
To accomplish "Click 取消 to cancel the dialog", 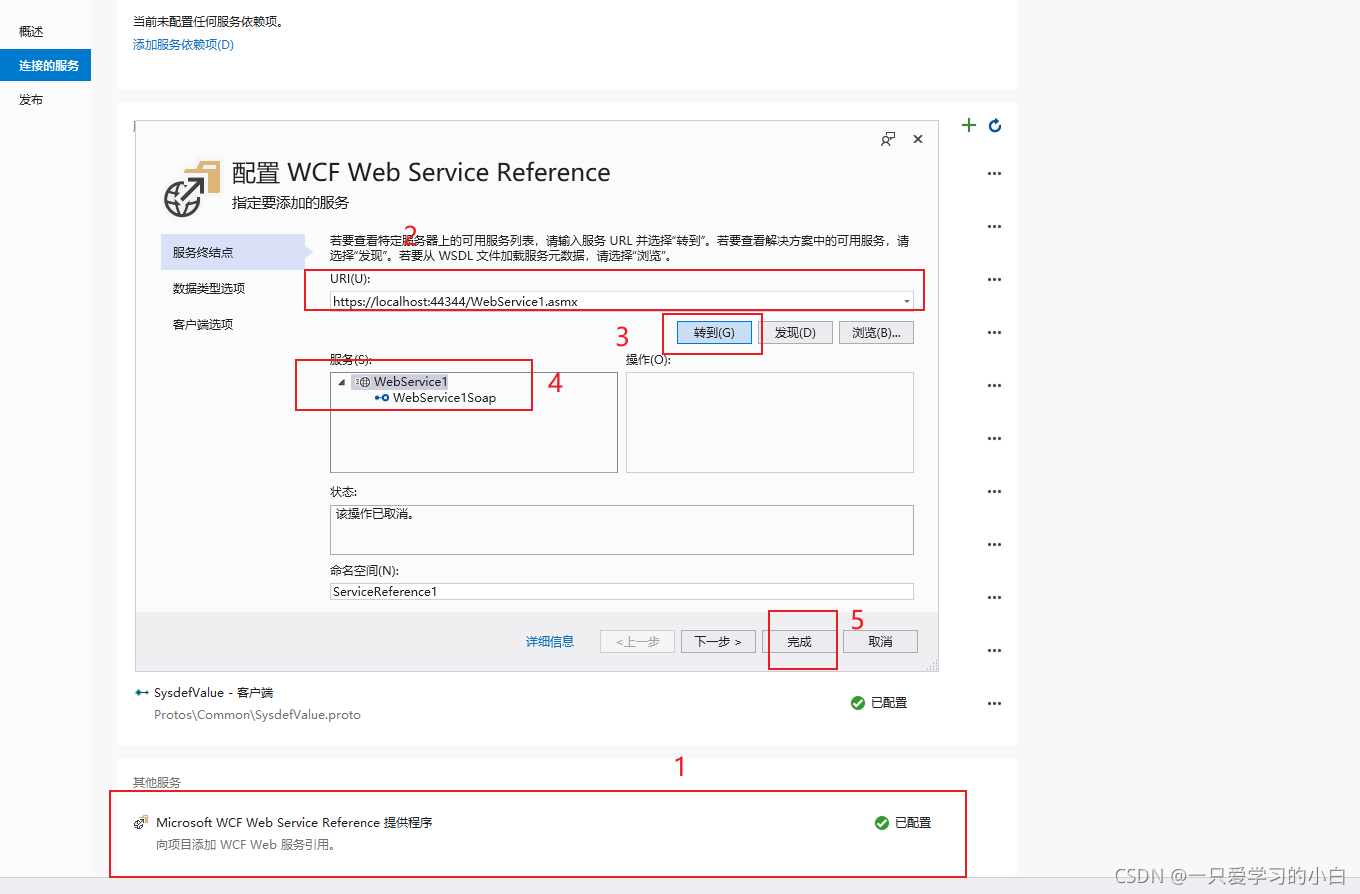I will pyautogui.click(x=880, y=641).
